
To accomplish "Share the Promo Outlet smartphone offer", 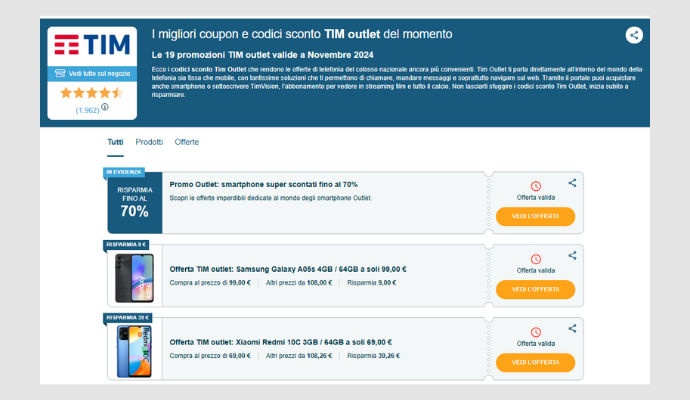I will (x=572, y=183).
